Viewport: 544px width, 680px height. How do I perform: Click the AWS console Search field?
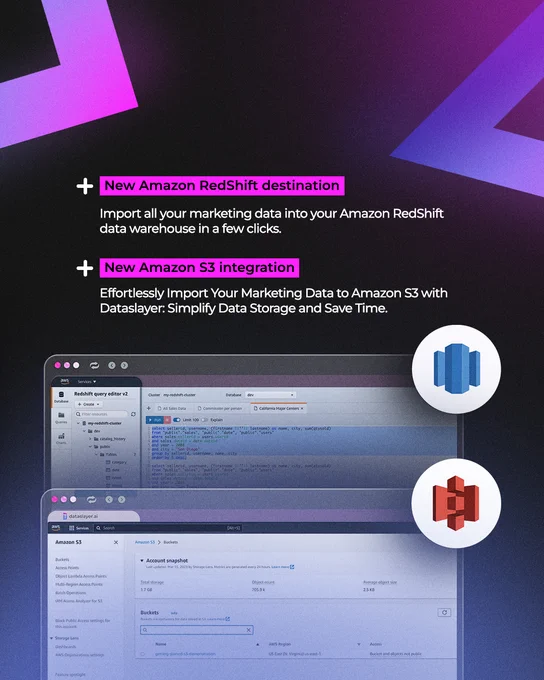pyautogui.click(x=168, y=528)
